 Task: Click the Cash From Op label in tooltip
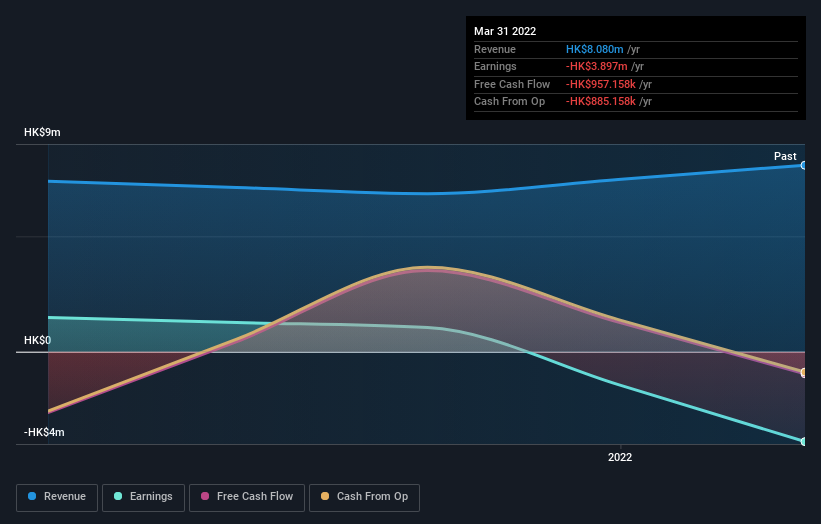click(x=509, y=102)
